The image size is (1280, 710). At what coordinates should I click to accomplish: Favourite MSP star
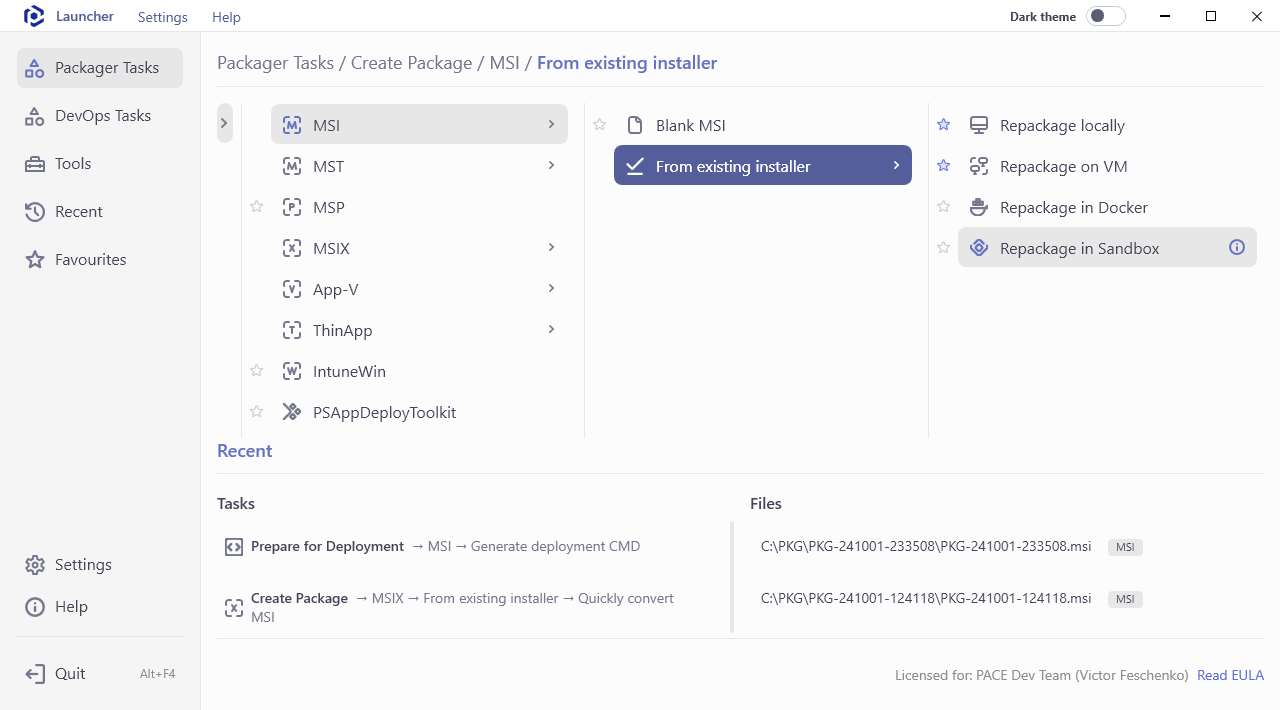point(256,207)
